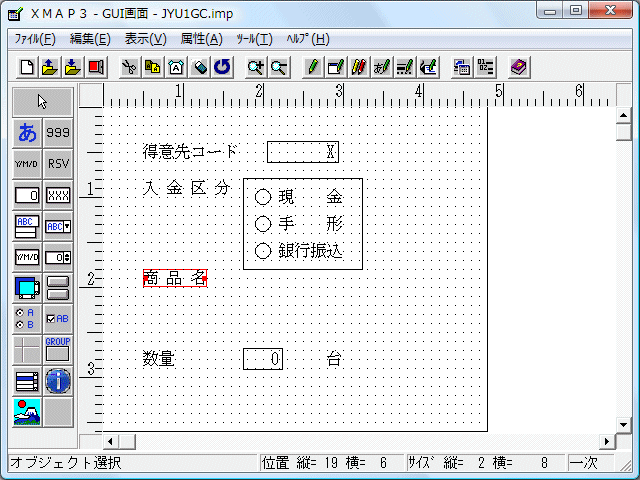This screenshot has width=640, height=480.
Task: Click the scroll up arrow of the vertical scrollbar
Action: (623, 116)
